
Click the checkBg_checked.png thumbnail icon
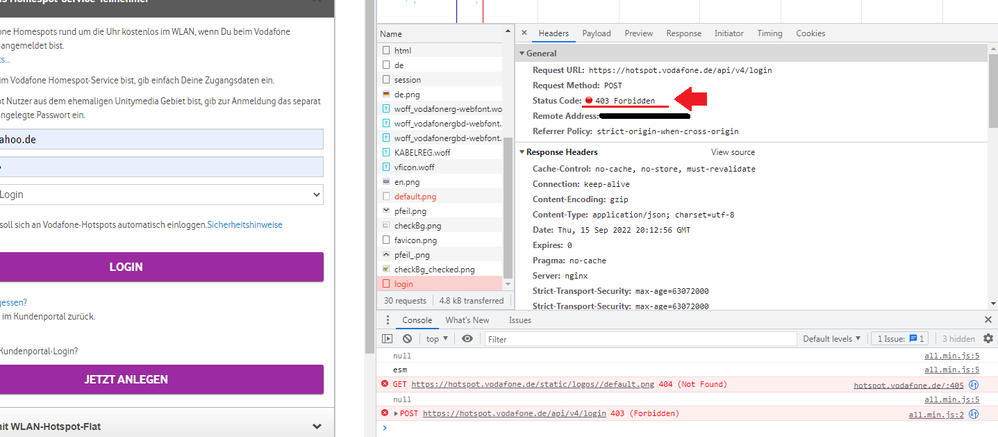coord(386,270)
